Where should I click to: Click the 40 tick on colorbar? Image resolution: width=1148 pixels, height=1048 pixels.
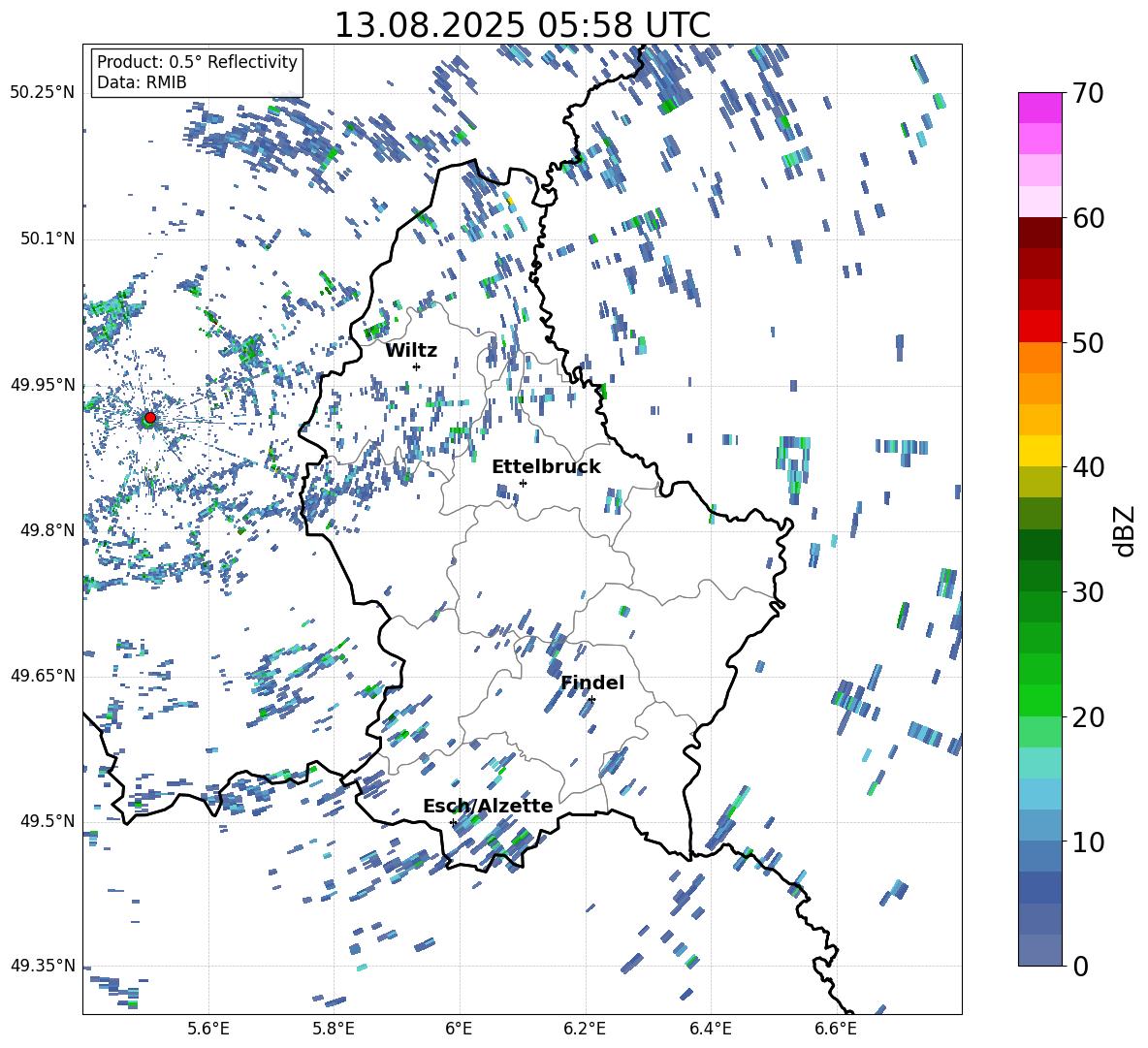(1088, 467)
